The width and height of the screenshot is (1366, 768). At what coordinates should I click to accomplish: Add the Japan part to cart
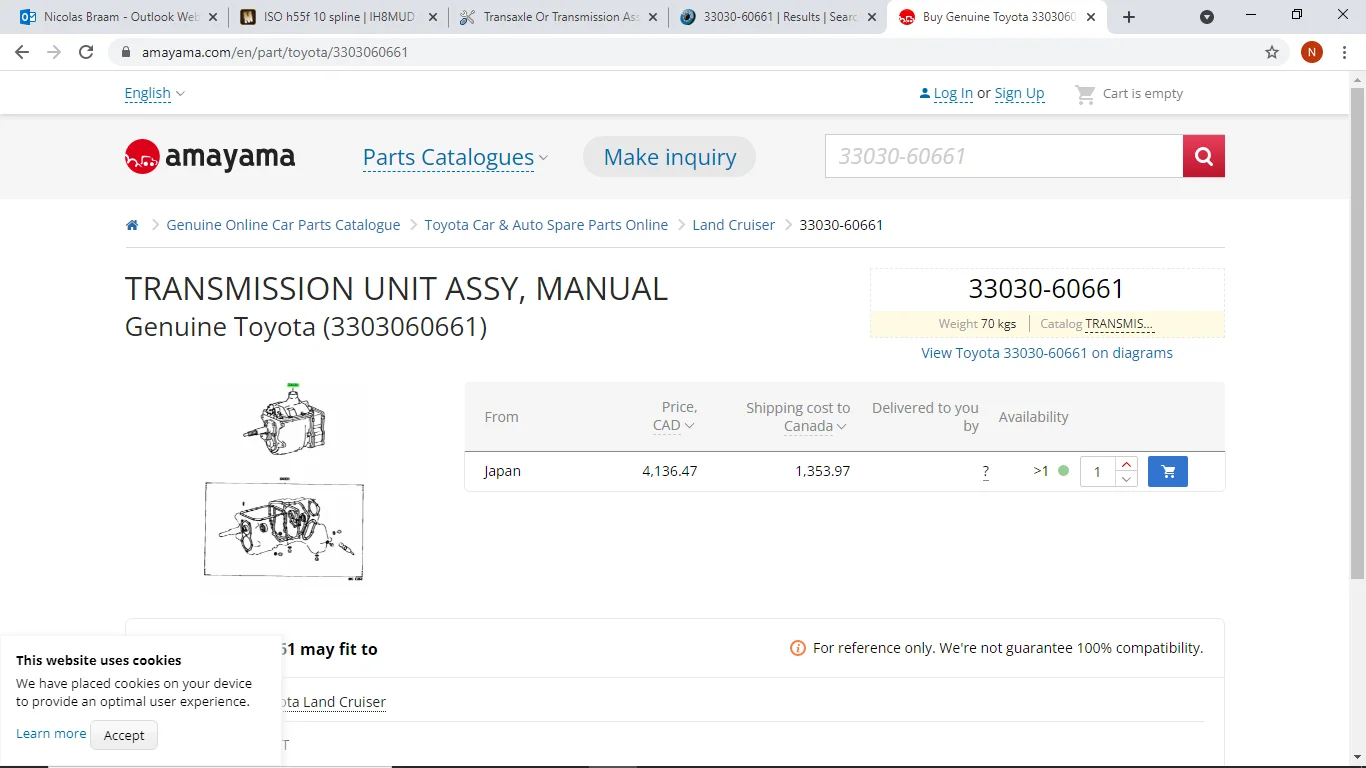(1167, 472)
